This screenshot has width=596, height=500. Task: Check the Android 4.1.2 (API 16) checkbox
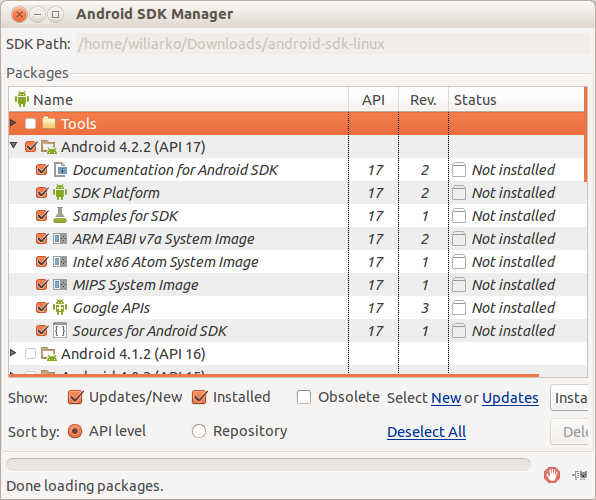(30, 354)
